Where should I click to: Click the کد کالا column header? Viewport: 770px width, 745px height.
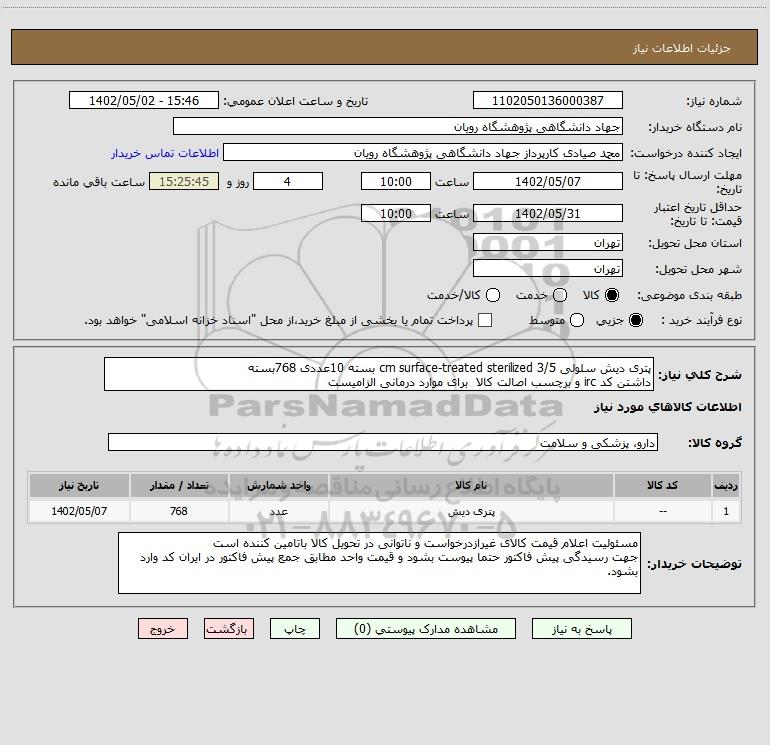662,485
